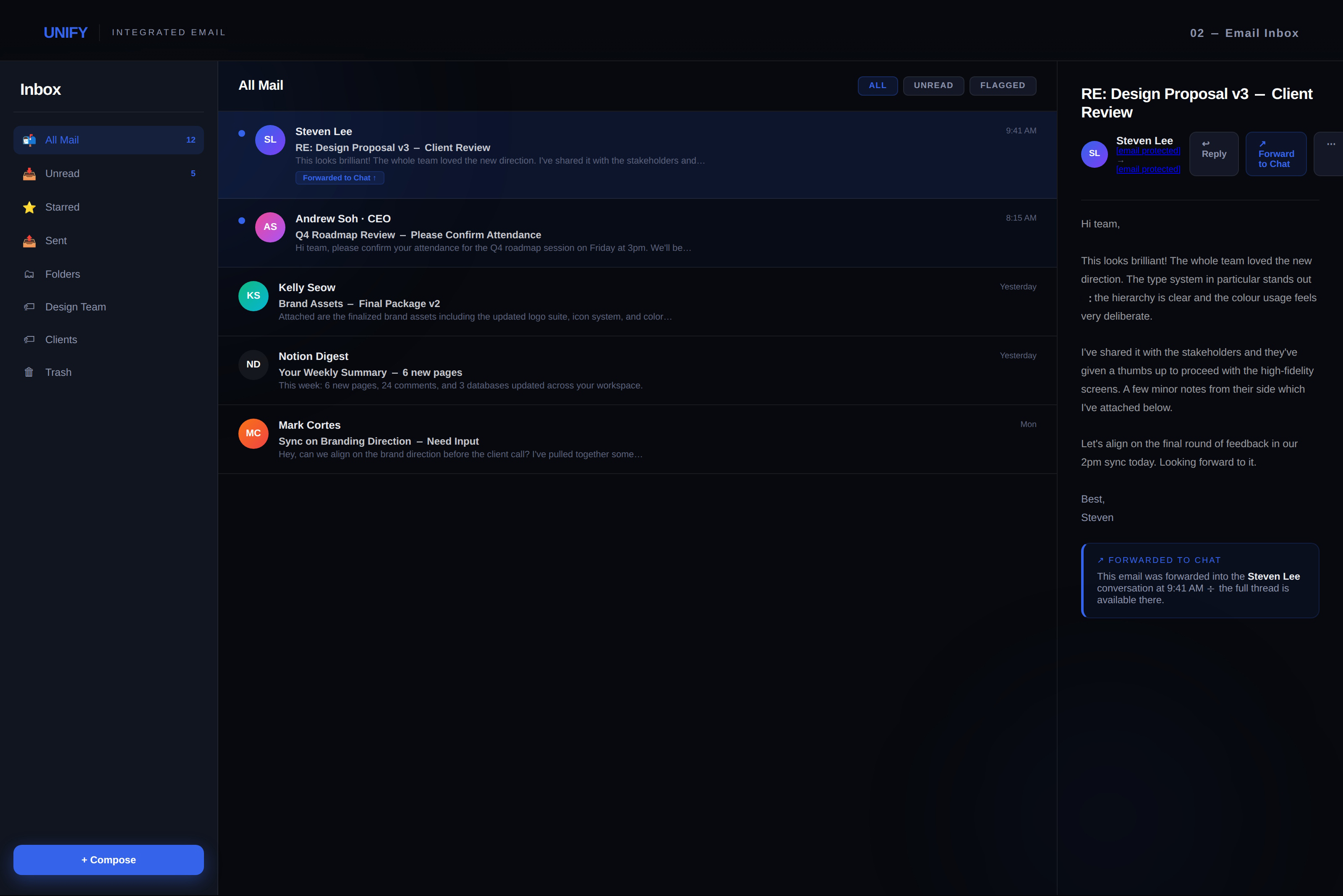1343x896 pixels.
Task: Click the email subject title in reading pane
Action: click(x=1197, y=104)
